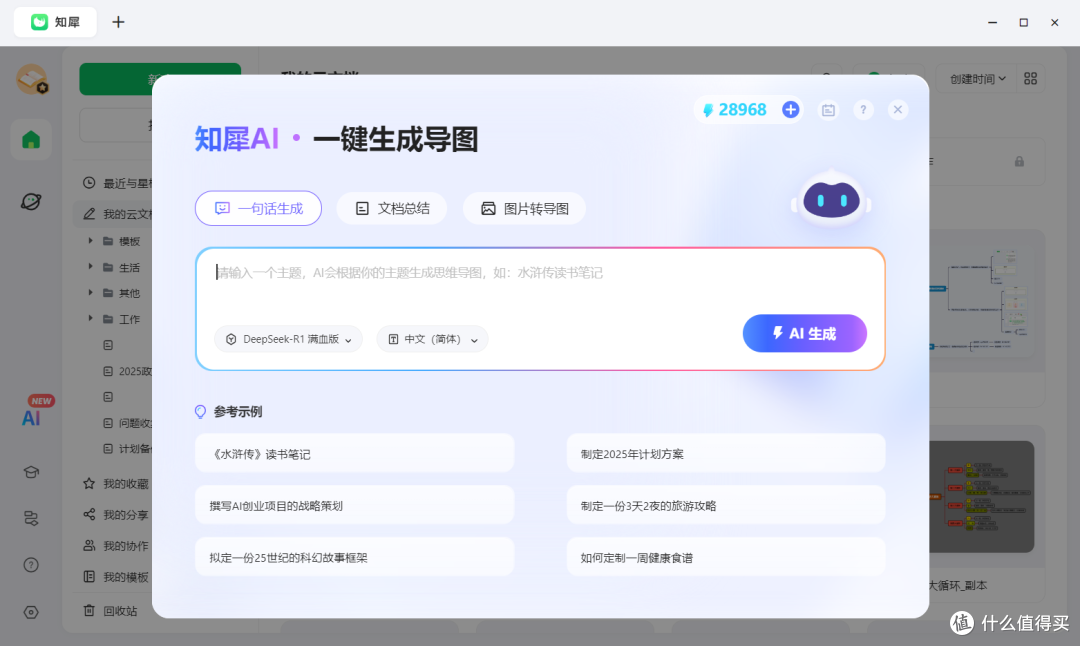Click the AI robot mascot
The width and height of the screenshot is (1080, 646).
coord(831,199)
